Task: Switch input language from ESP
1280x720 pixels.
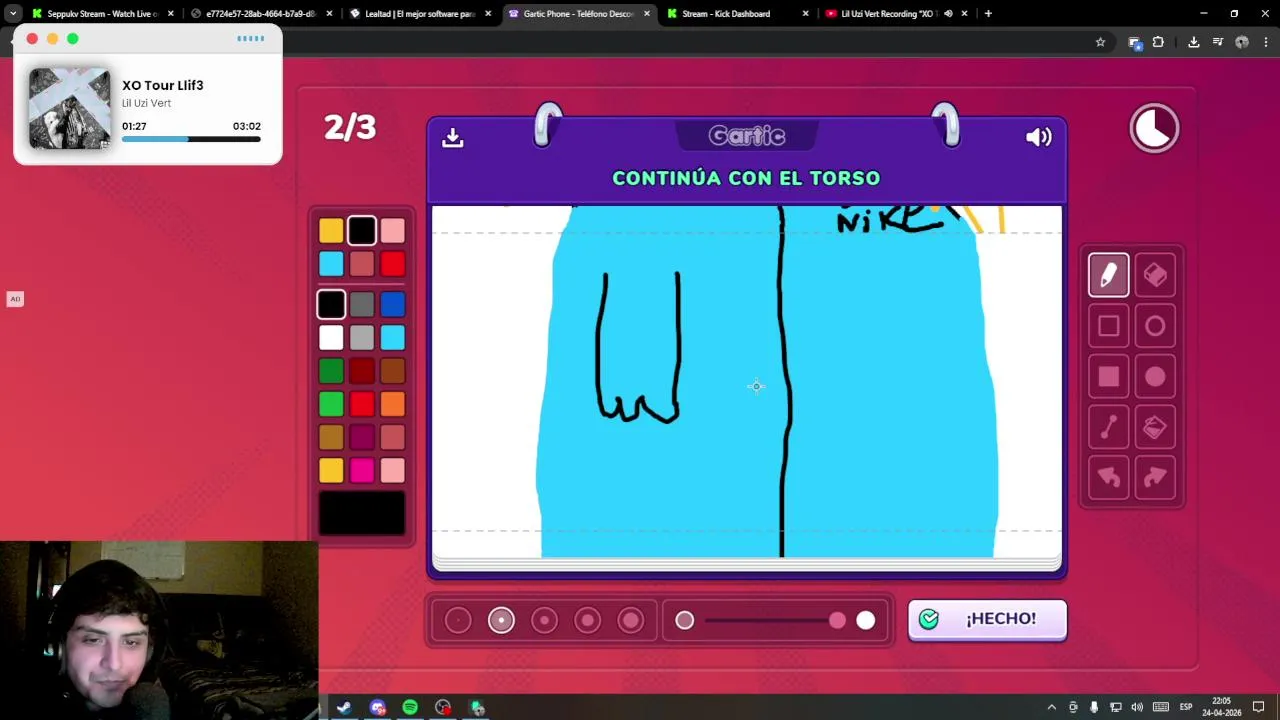Action: (x=1185, y=707)
